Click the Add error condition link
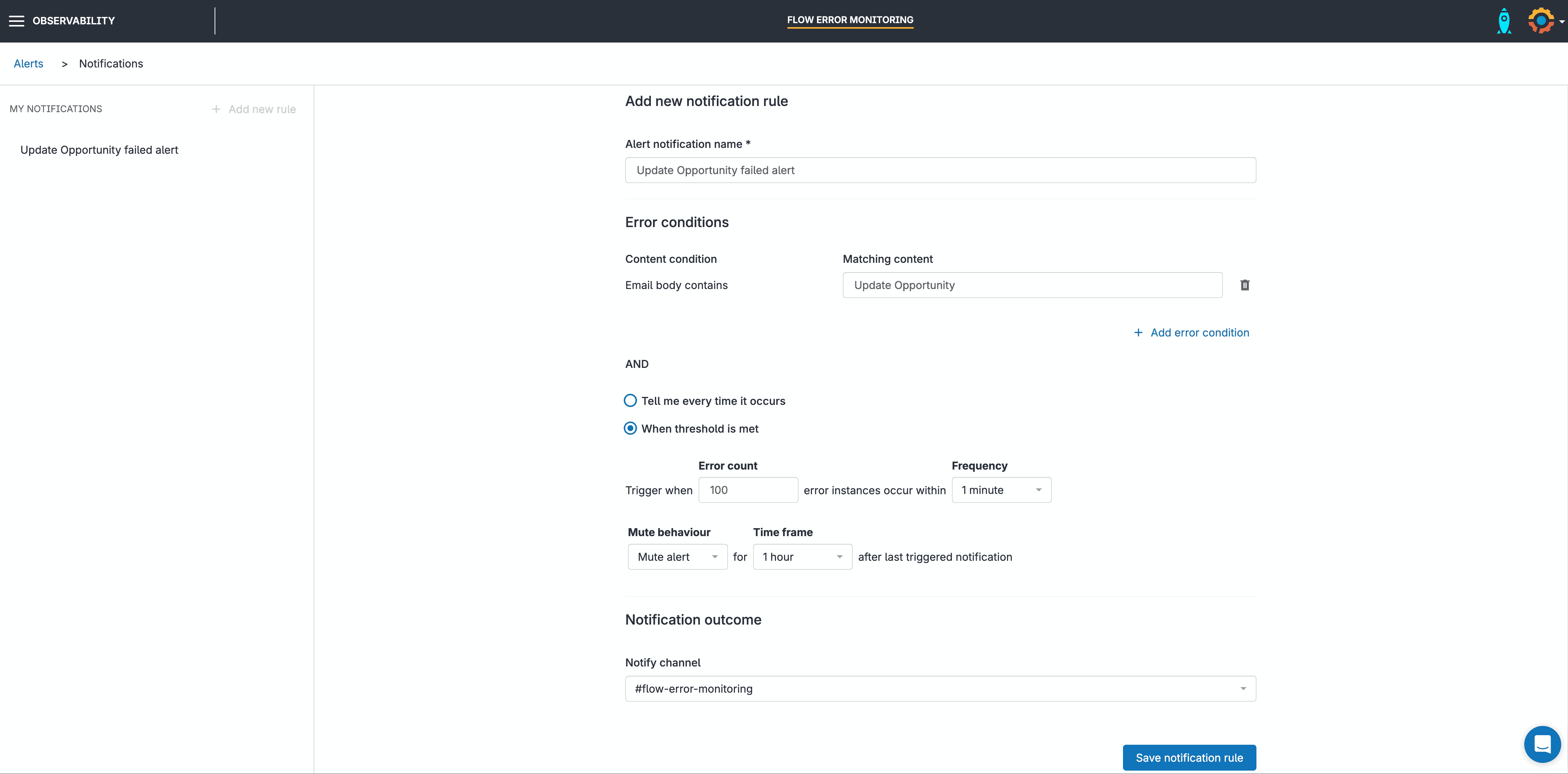The image size is (1568, 774). click(1199, 332)
